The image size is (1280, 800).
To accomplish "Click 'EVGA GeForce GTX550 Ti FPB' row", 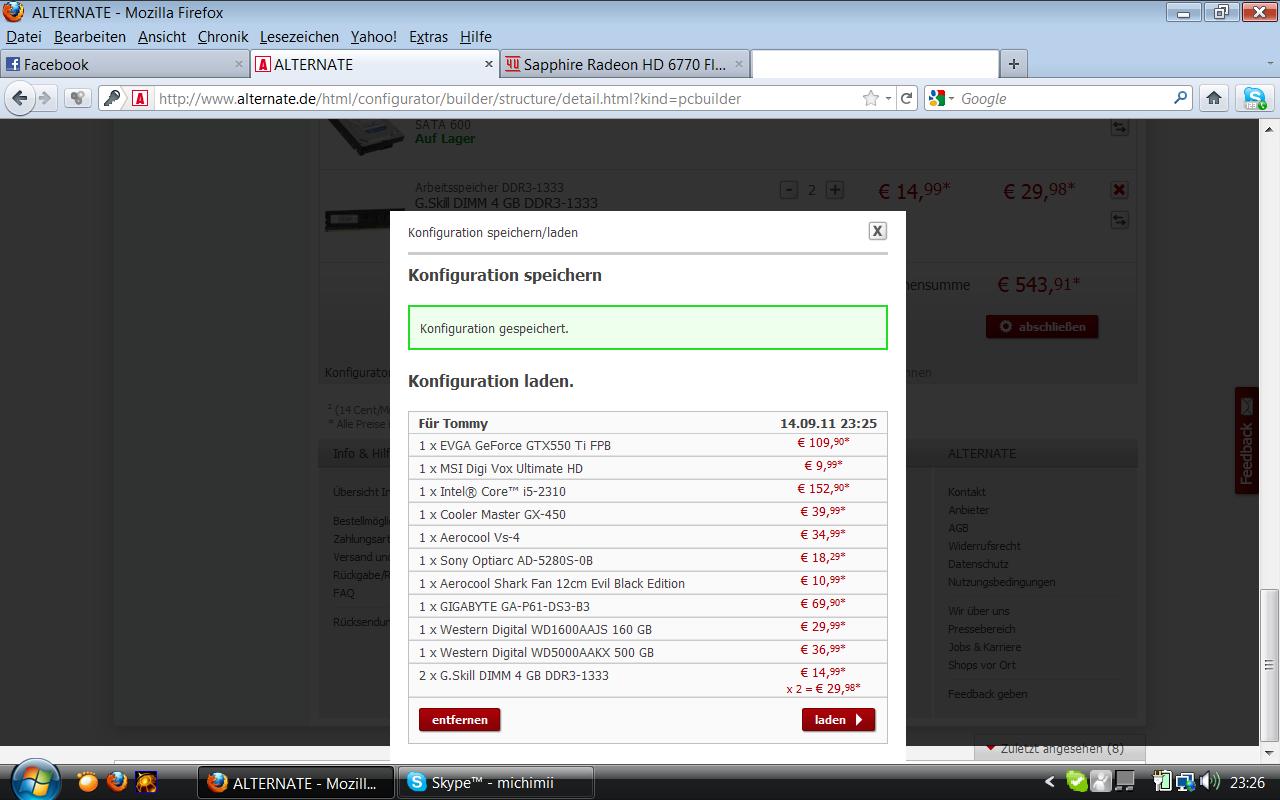I will pos(648,445).
